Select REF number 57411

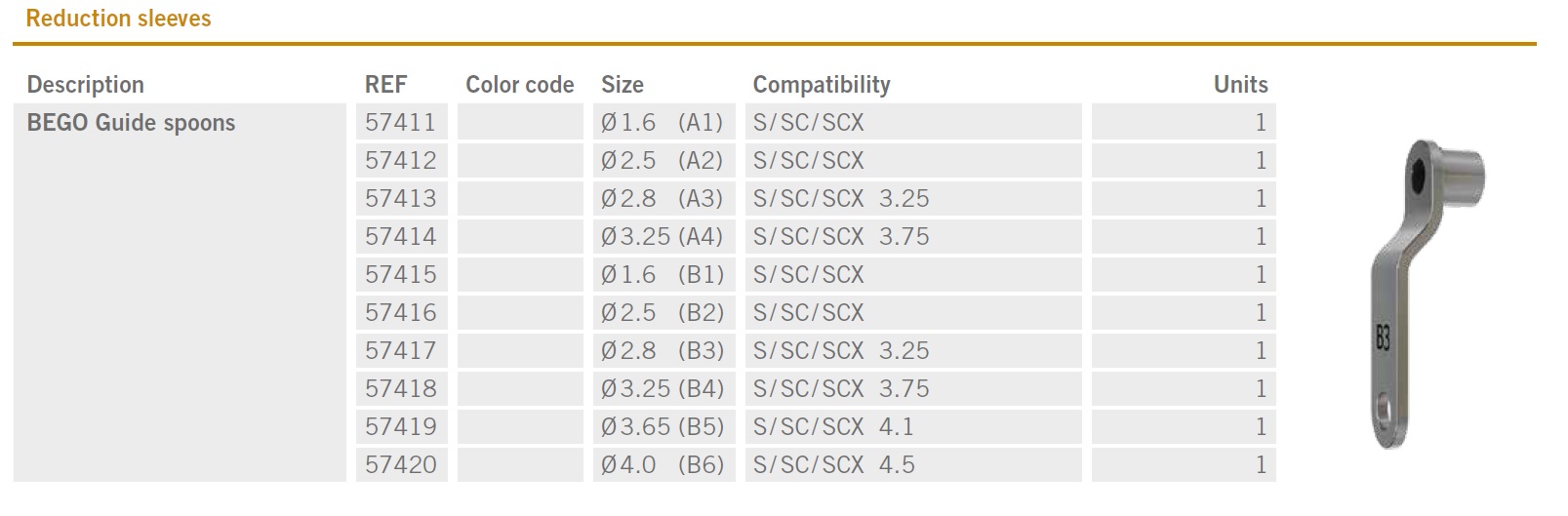[x=400, y=123]
